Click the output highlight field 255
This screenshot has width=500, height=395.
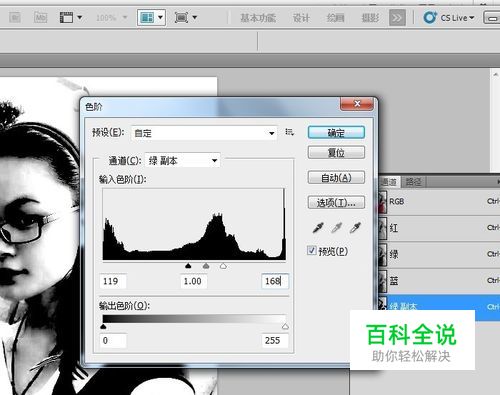point(275,341)
